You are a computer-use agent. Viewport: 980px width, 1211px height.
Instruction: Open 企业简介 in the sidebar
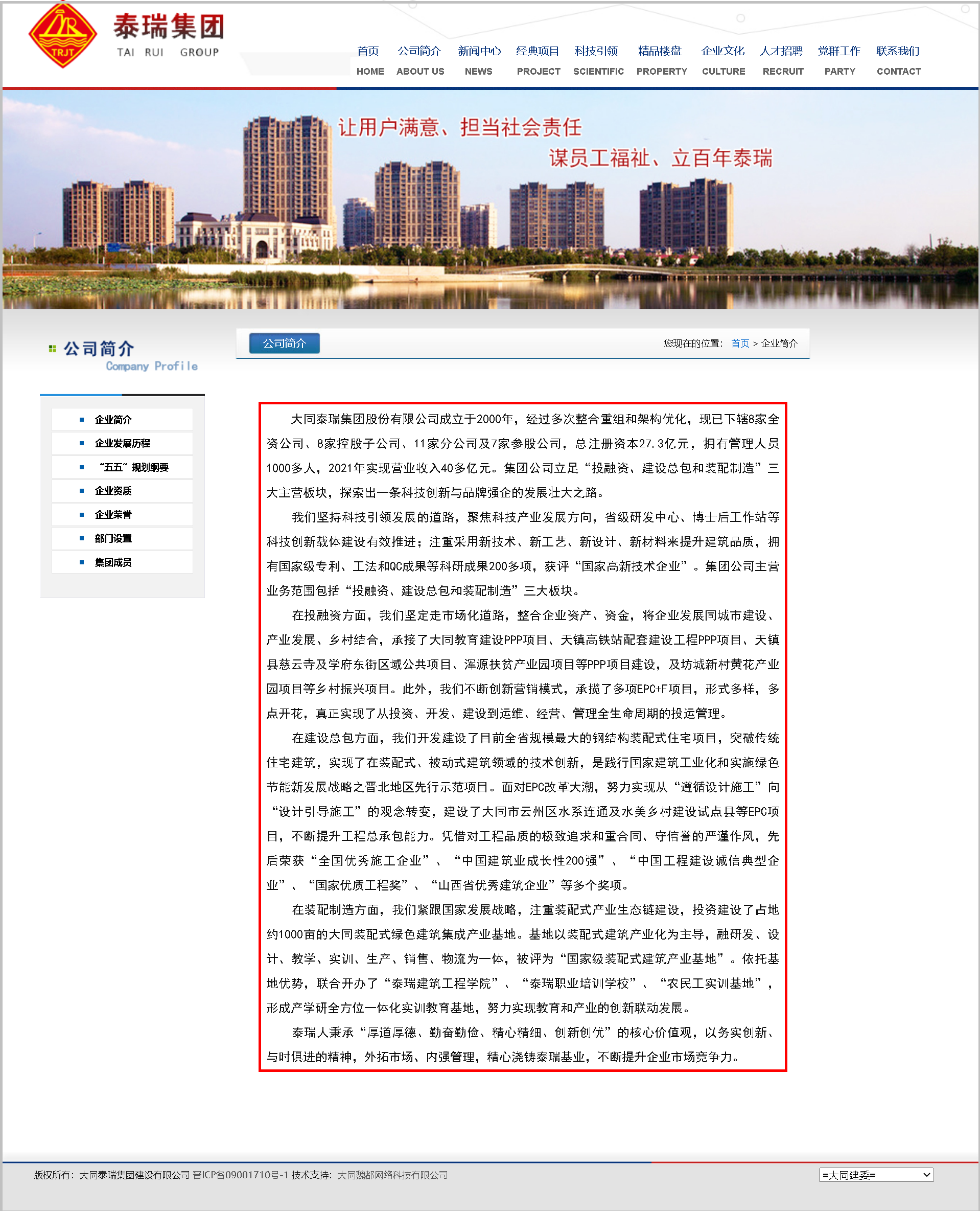point(113,420)
